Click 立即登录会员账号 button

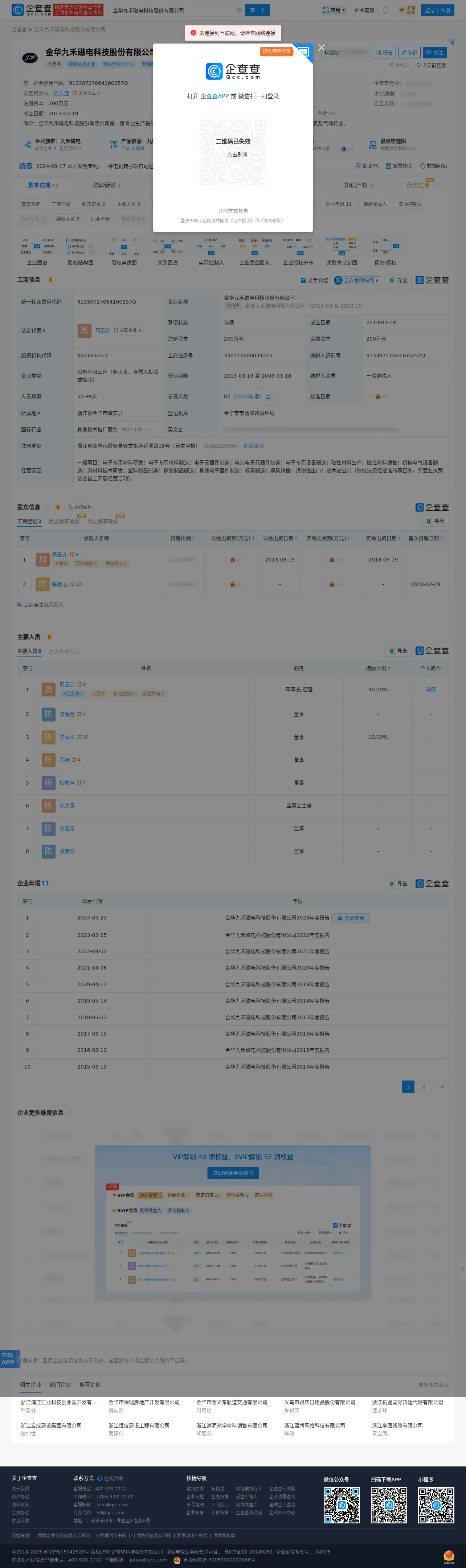[x=233, y=1172]
